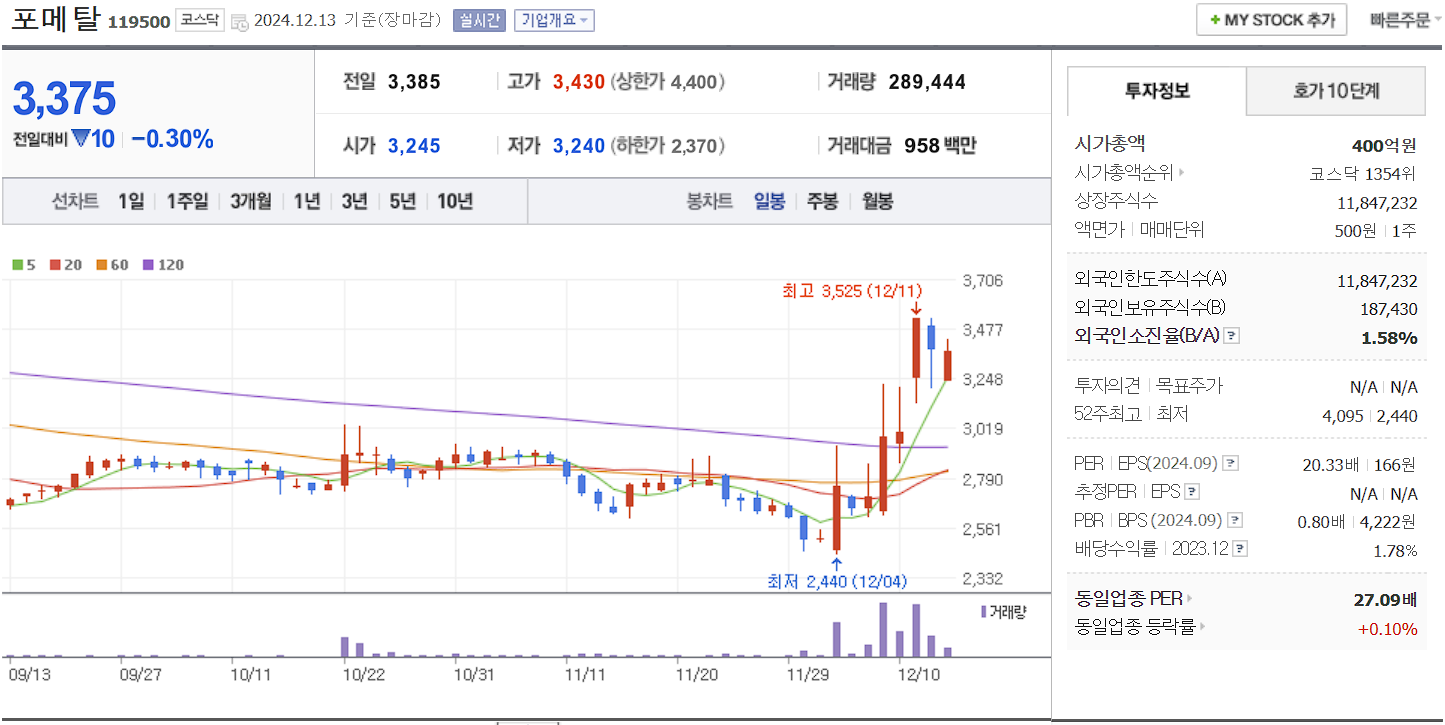This screenshot has height=725, width=1445.
Task: Click the help icon next to PBR BPS(2024.09)
Action: [1237, 519]
